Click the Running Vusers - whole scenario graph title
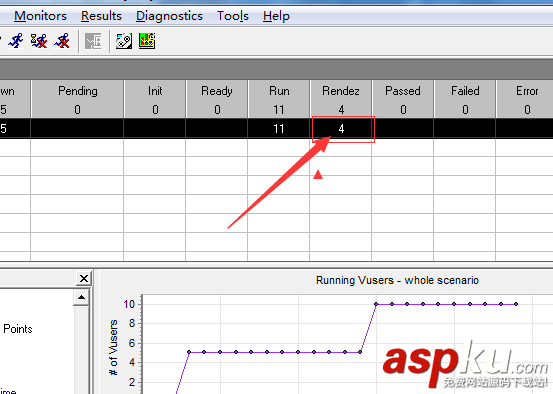The width and height of the screenshot is (553, 394). pyautogui.click(x=397, y=280)
